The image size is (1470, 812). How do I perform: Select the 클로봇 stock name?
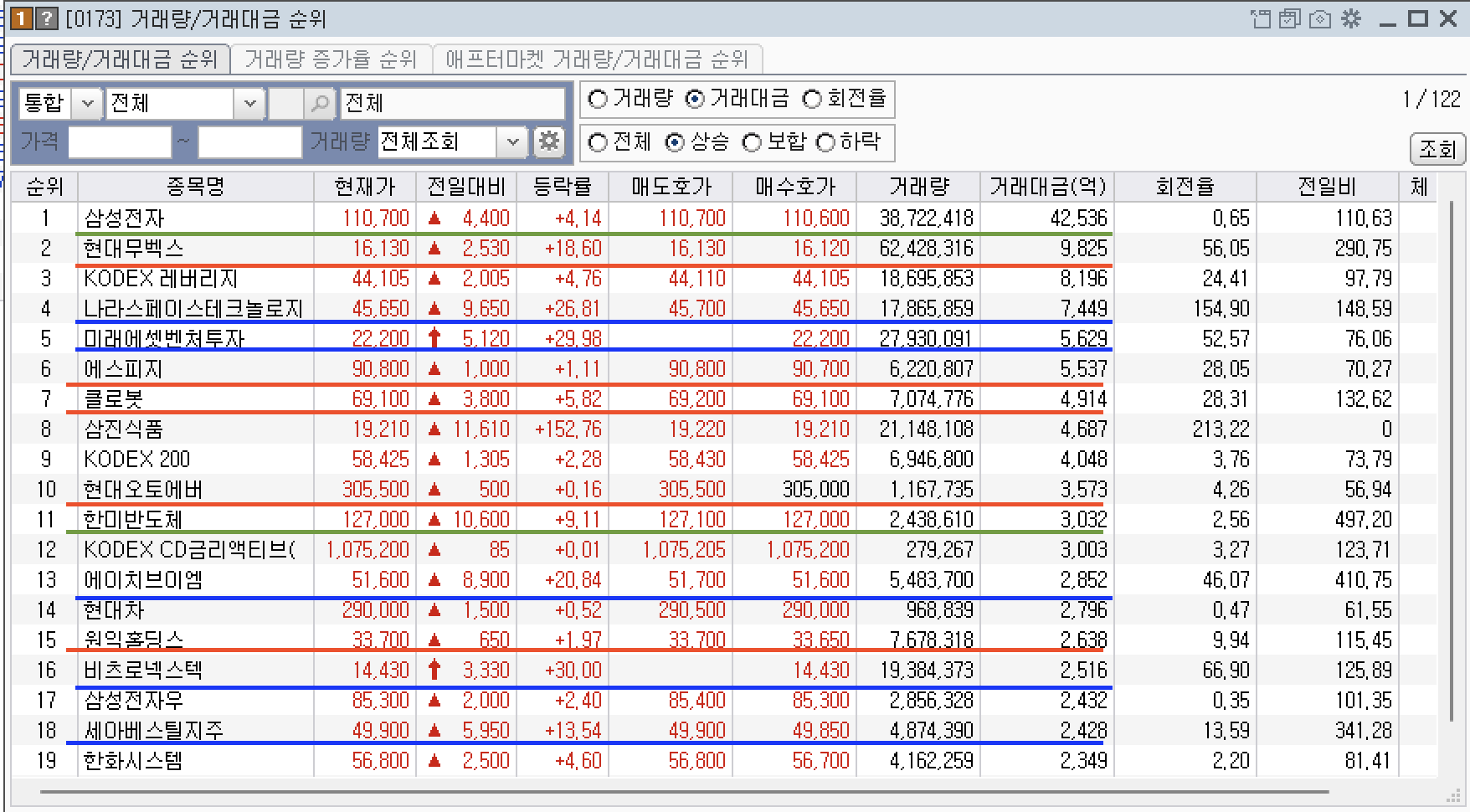click(x=114, y=399)
